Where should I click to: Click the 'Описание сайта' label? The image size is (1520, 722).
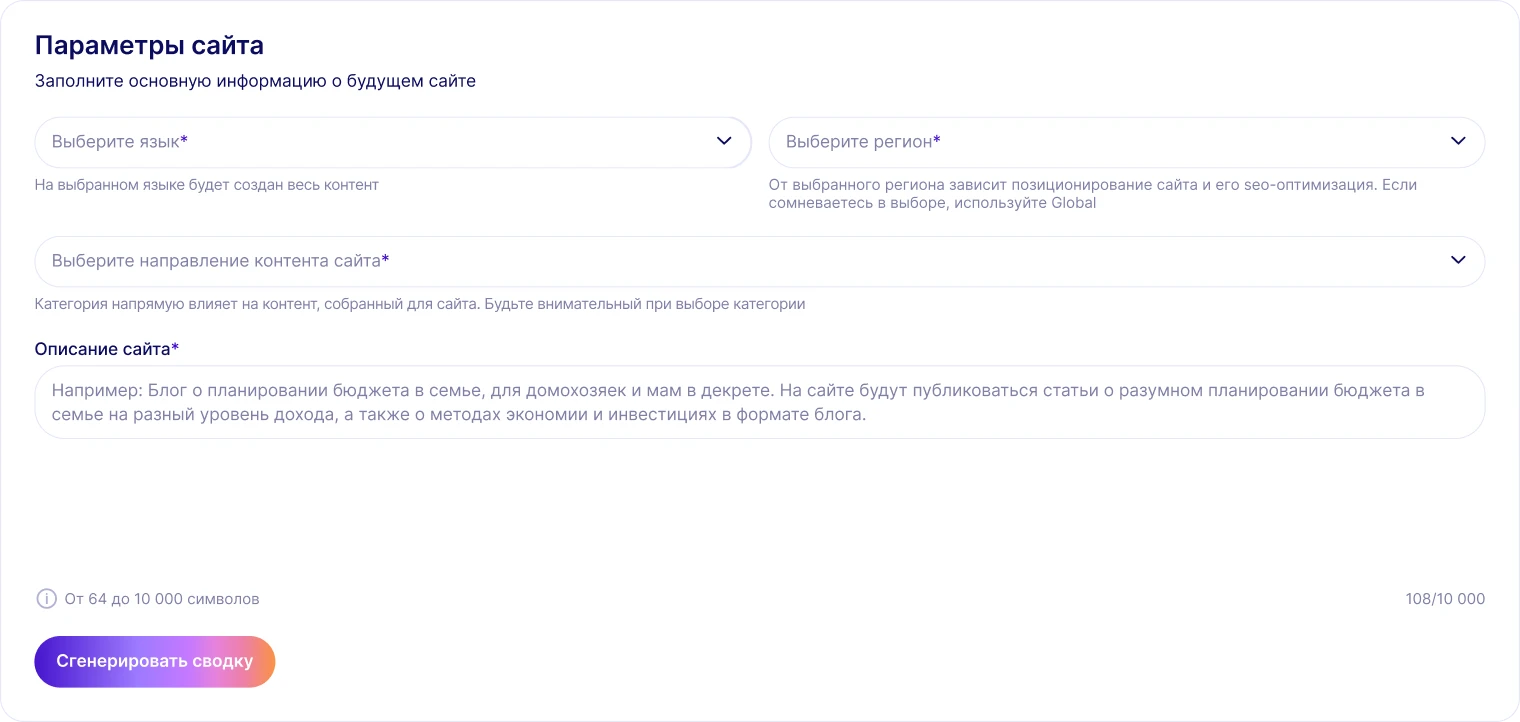tap(107, 348)
